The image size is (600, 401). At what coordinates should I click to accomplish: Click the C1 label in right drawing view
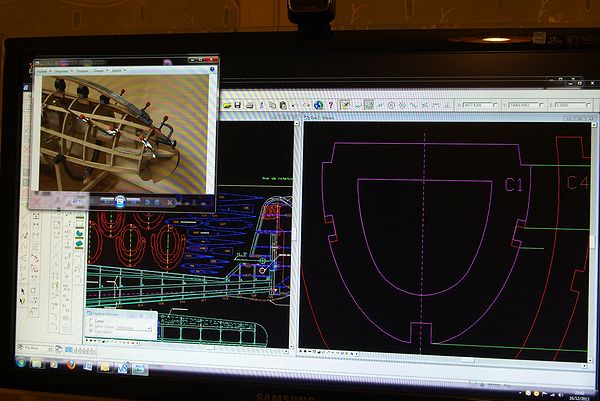coord(514,184)
